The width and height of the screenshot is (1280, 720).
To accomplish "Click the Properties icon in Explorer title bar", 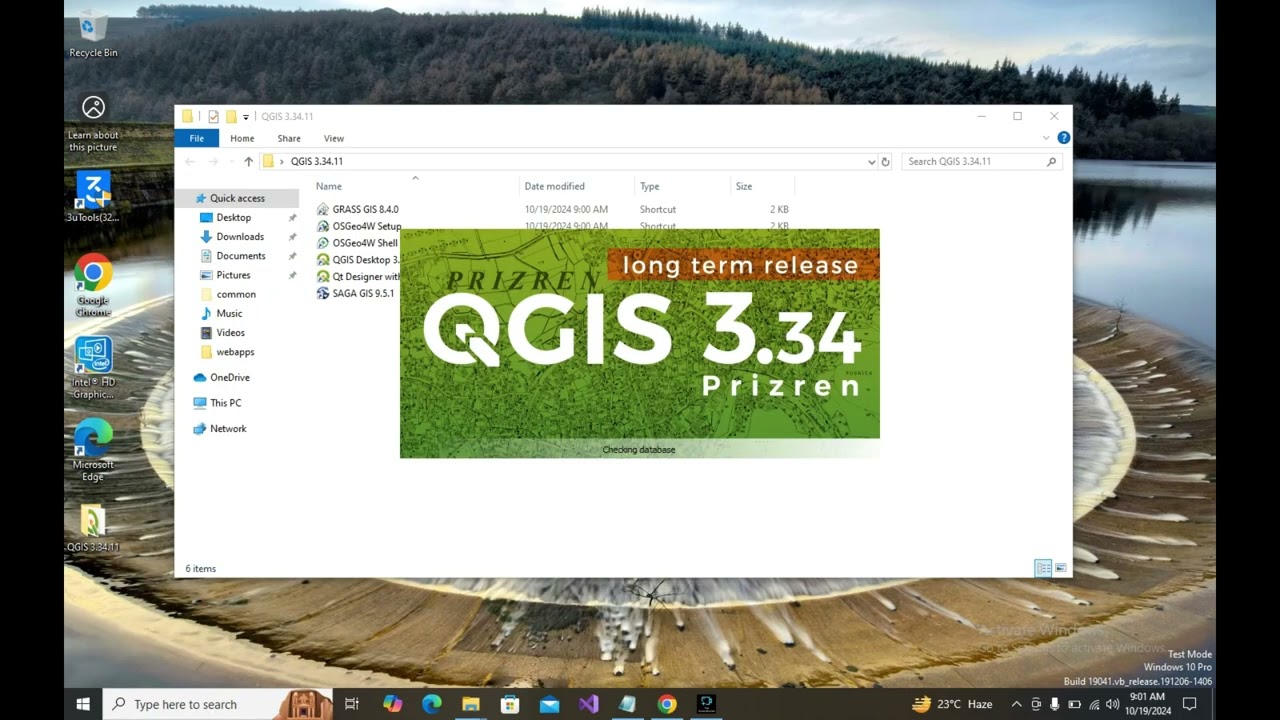I will (x=213, y=117).
